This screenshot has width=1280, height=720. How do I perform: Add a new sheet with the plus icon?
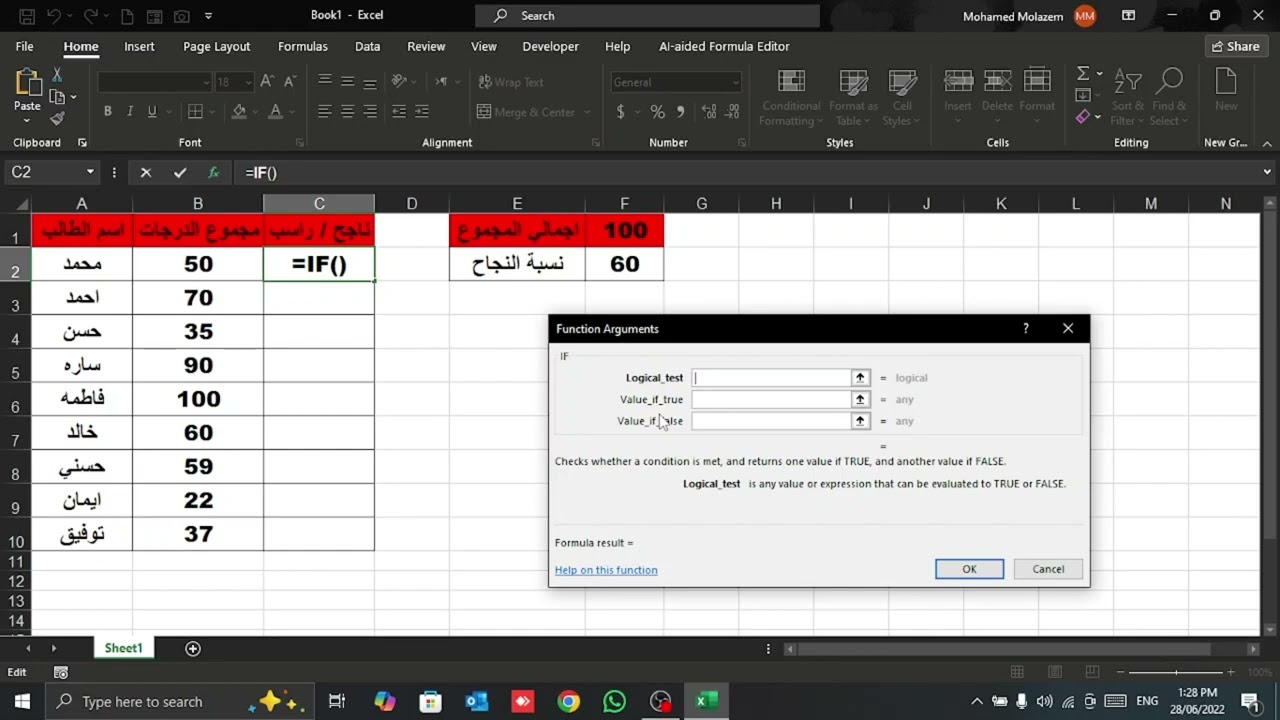pyautogui.click(x=193, y=648)
